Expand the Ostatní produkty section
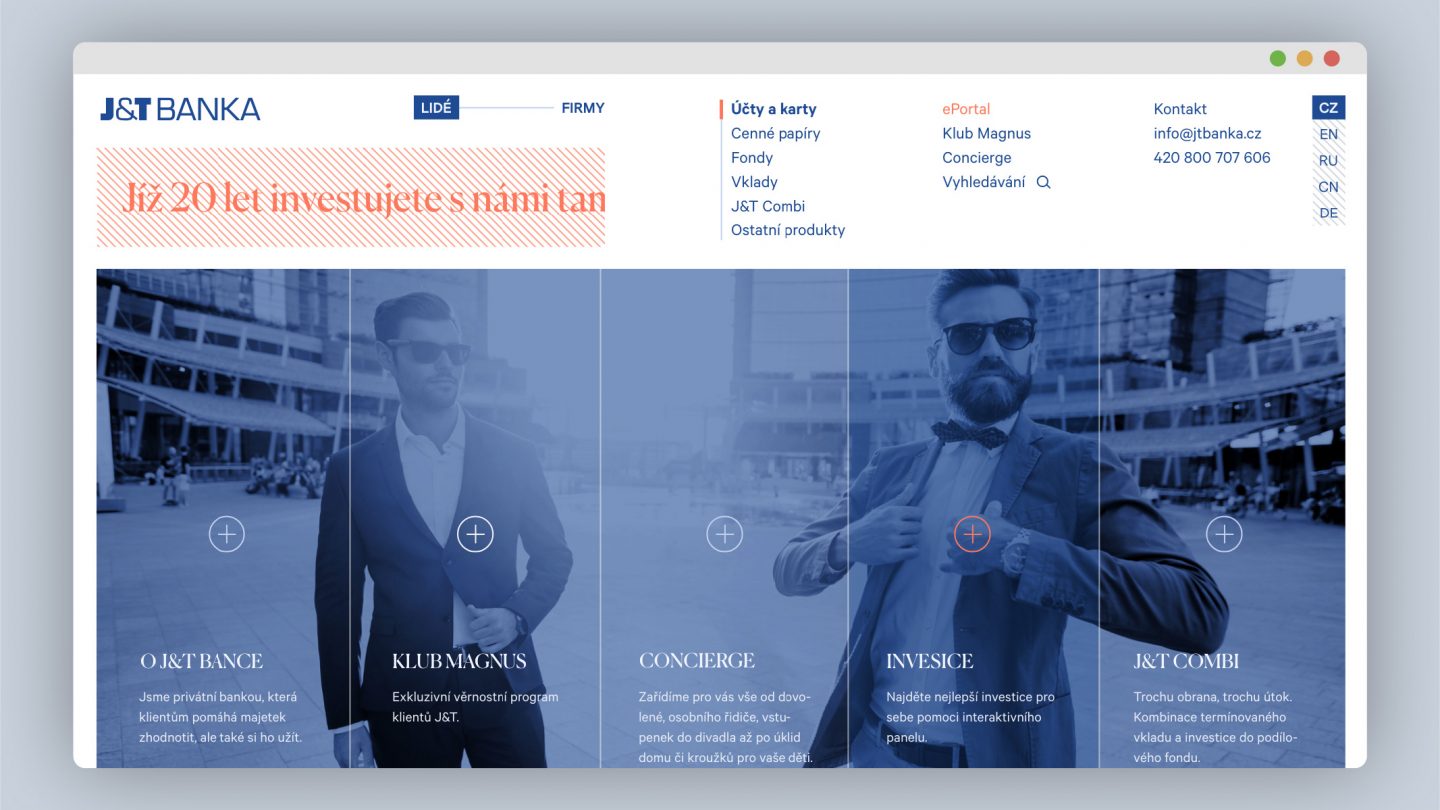1440x810 pixels. [x=788, y=229]
